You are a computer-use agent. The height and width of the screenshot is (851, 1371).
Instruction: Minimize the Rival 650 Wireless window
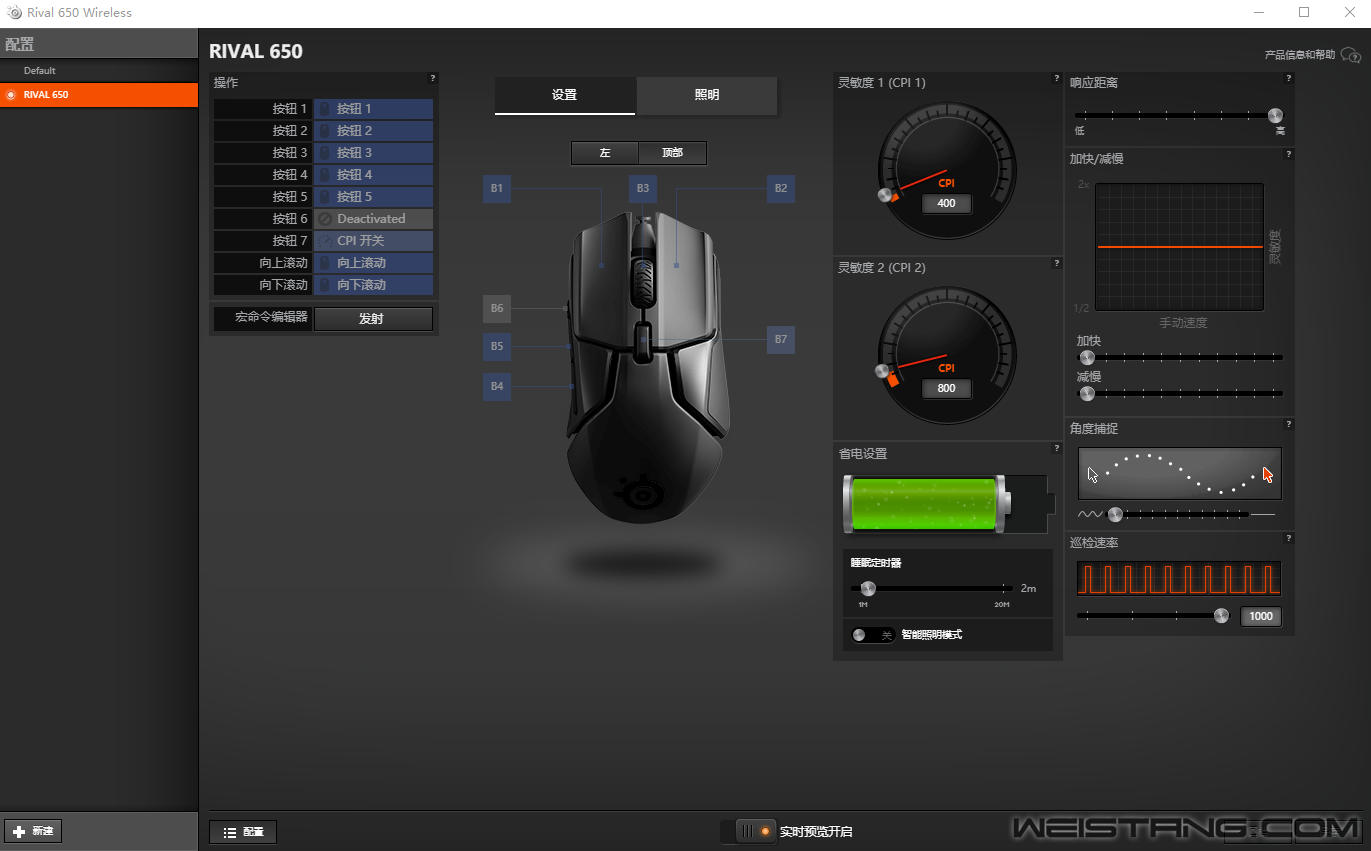(1259, 12)
